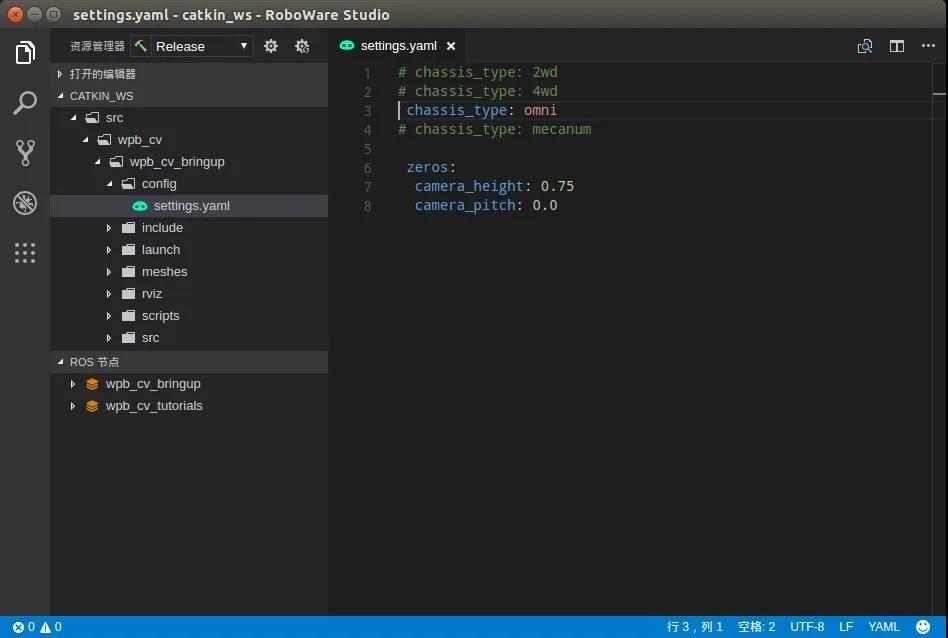Screen dimensions: 948x638
Task: Expand the wpb_cv_bringup ROS node arrow
Action: click(x=73, y=384)
